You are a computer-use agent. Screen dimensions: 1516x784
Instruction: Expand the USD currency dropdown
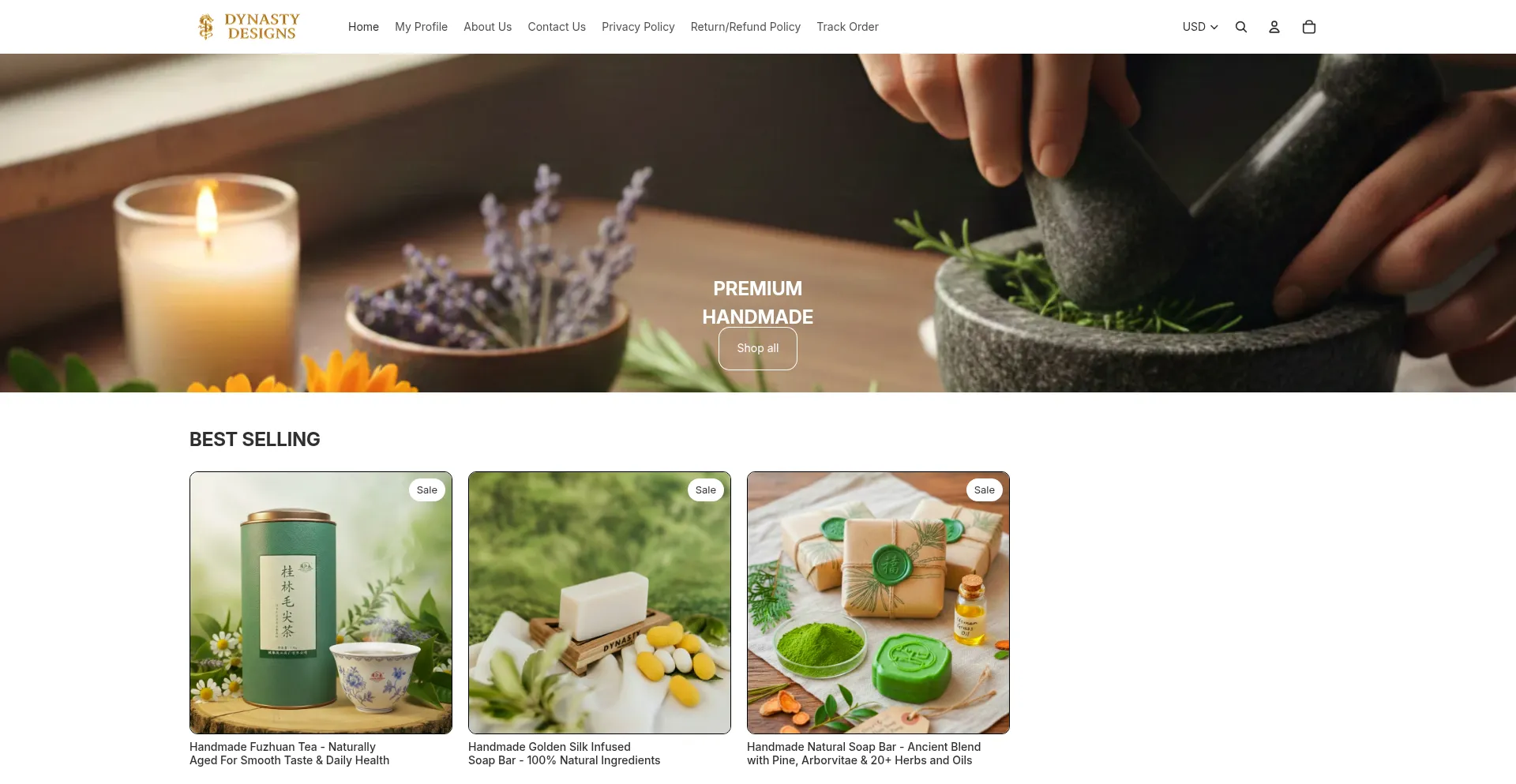click(x=1200, y=27)
